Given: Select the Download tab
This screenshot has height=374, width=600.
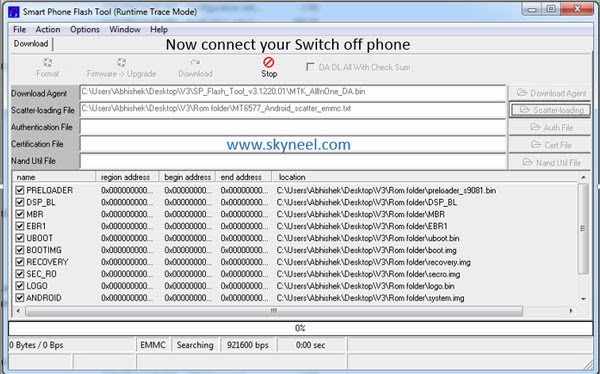Looking at the screenshot, I should click(31, 44).
